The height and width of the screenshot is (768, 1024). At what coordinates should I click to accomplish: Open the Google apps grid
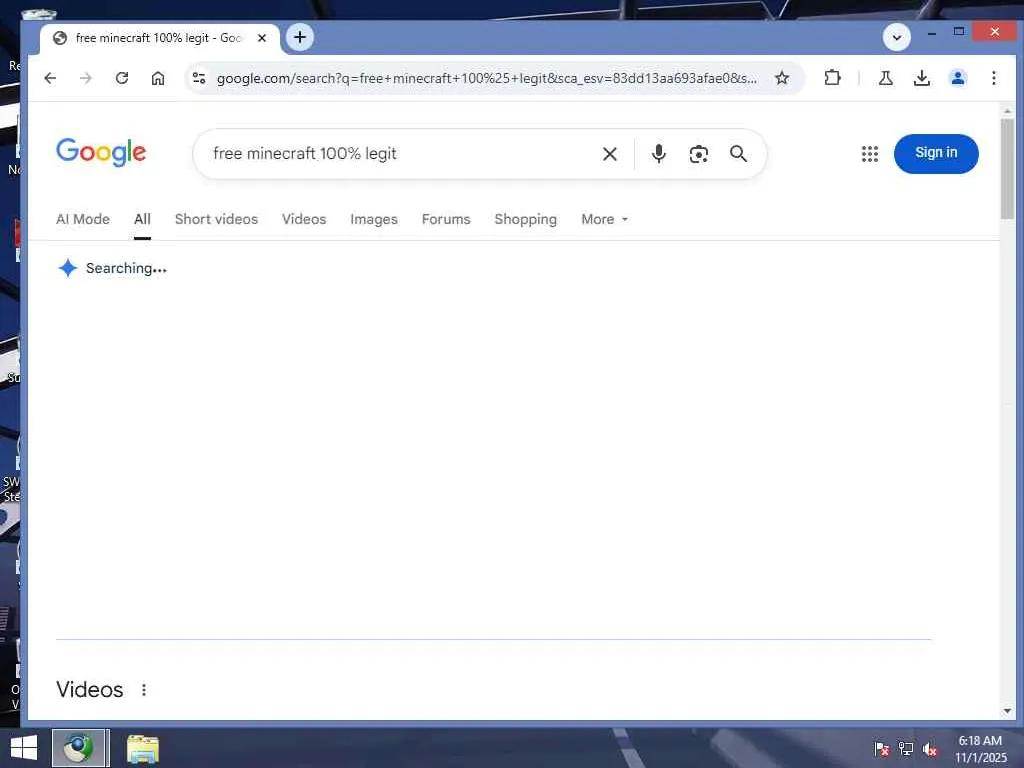coord(869,154)
